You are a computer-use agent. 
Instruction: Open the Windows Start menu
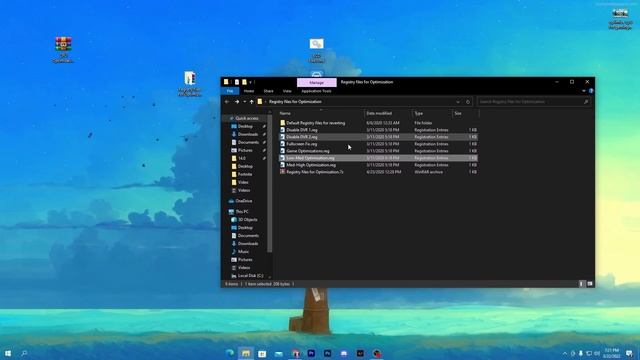(x=8, y=353)
